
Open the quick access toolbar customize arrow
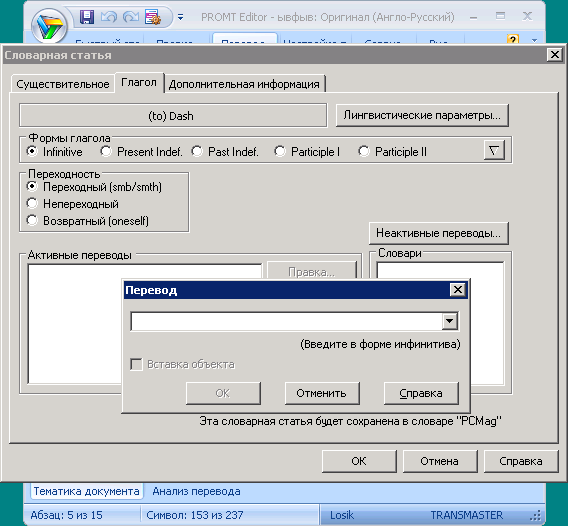tap(180, 17)
